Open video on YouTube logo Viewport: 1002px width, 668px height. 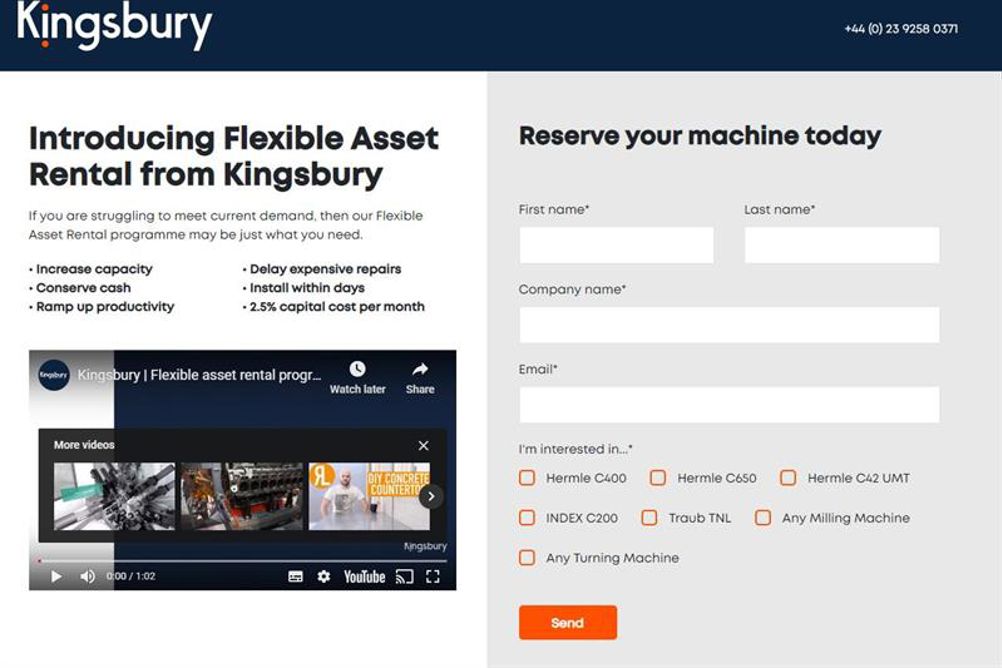[364, 577]
